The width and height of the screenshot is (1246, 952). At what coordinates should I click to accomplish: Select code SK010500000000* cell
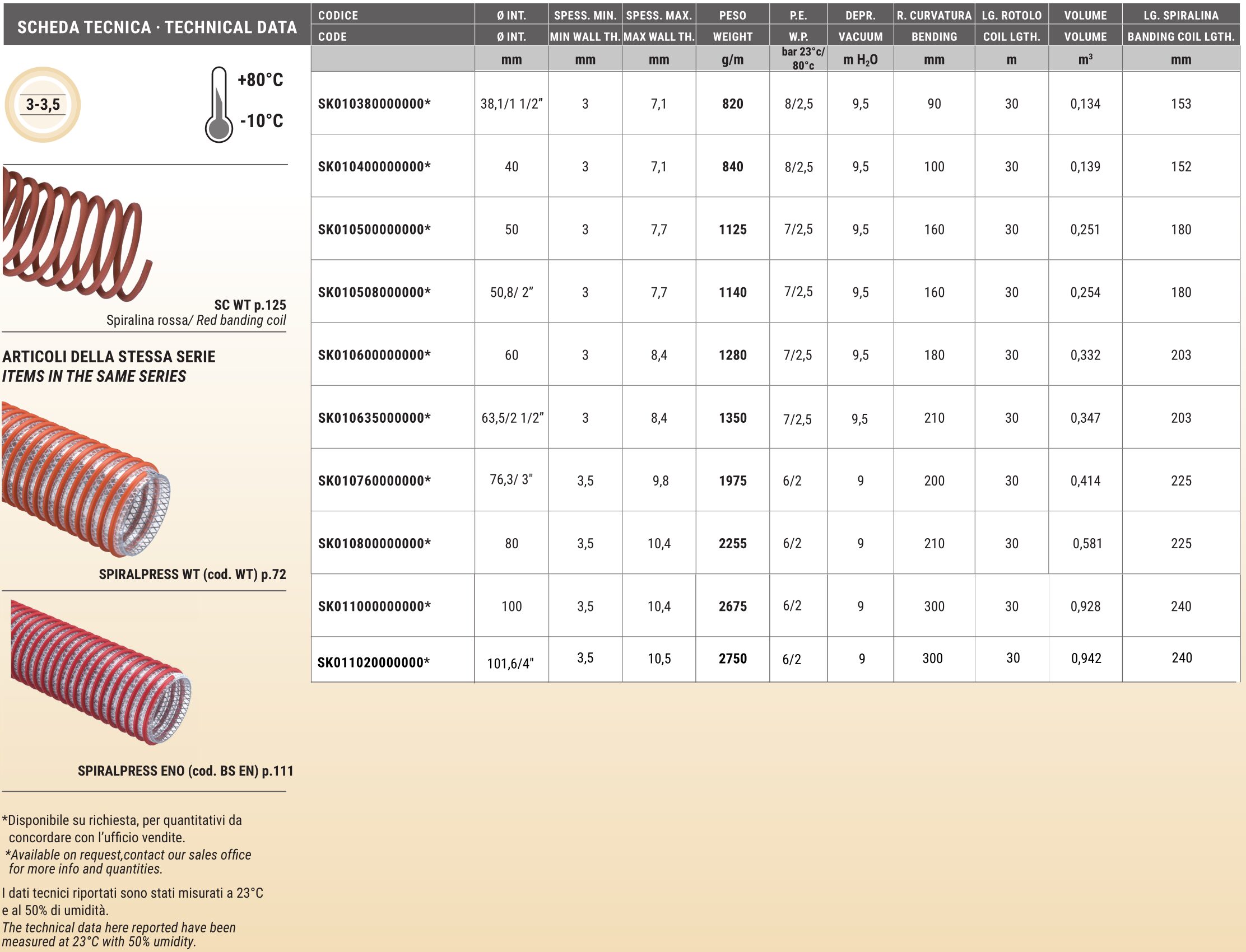pyautogui.click(x=374, y=230)
